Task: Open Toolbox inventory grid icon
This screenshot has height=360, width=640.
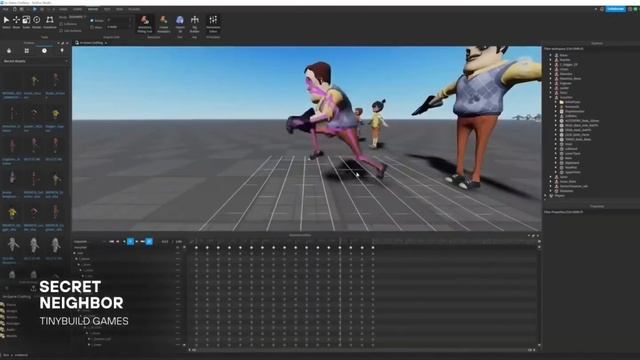Action: [x=27, y=51]
